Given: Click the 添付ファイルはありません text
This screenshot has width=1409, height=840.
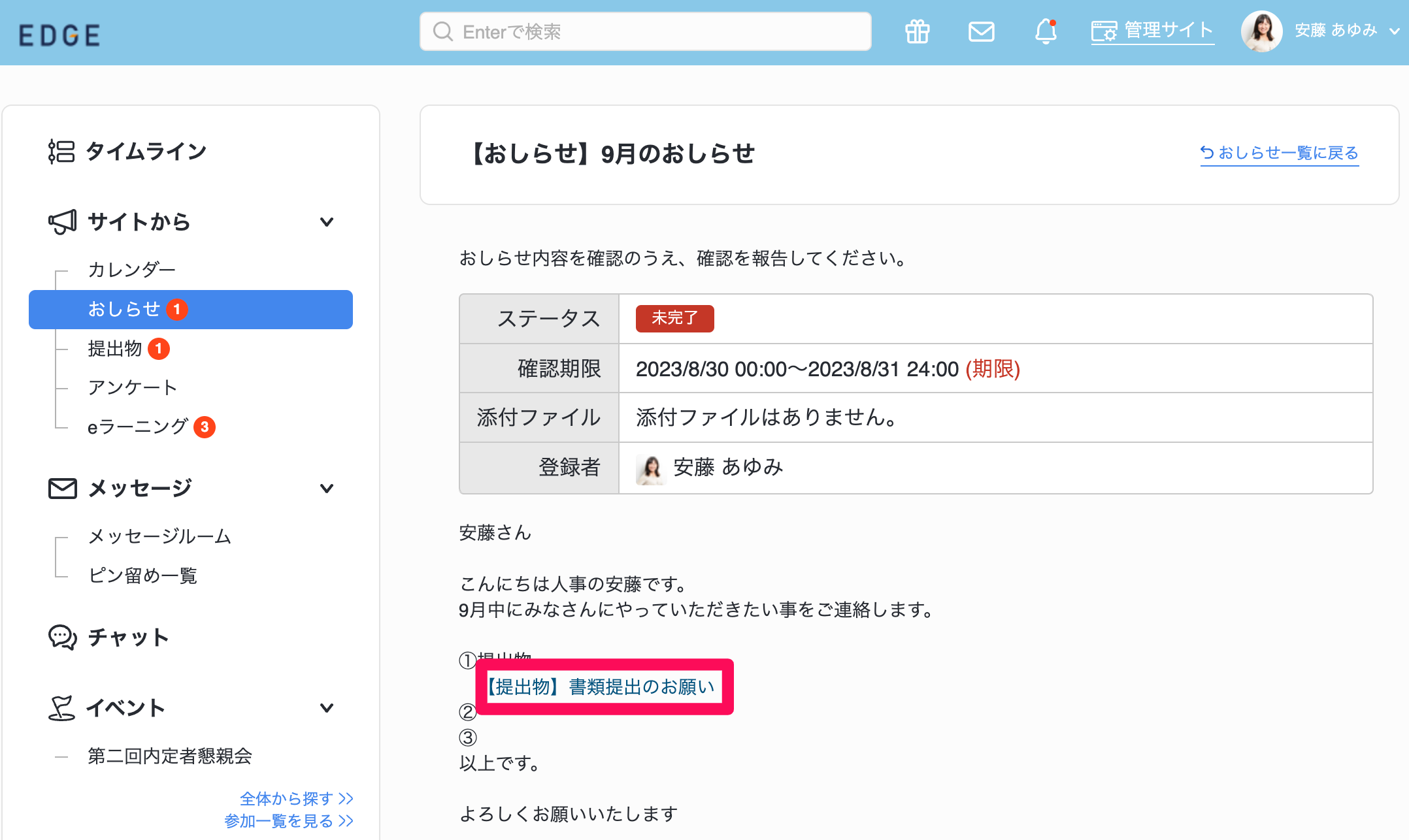Looking at the screenshot, I should point(766,417).
